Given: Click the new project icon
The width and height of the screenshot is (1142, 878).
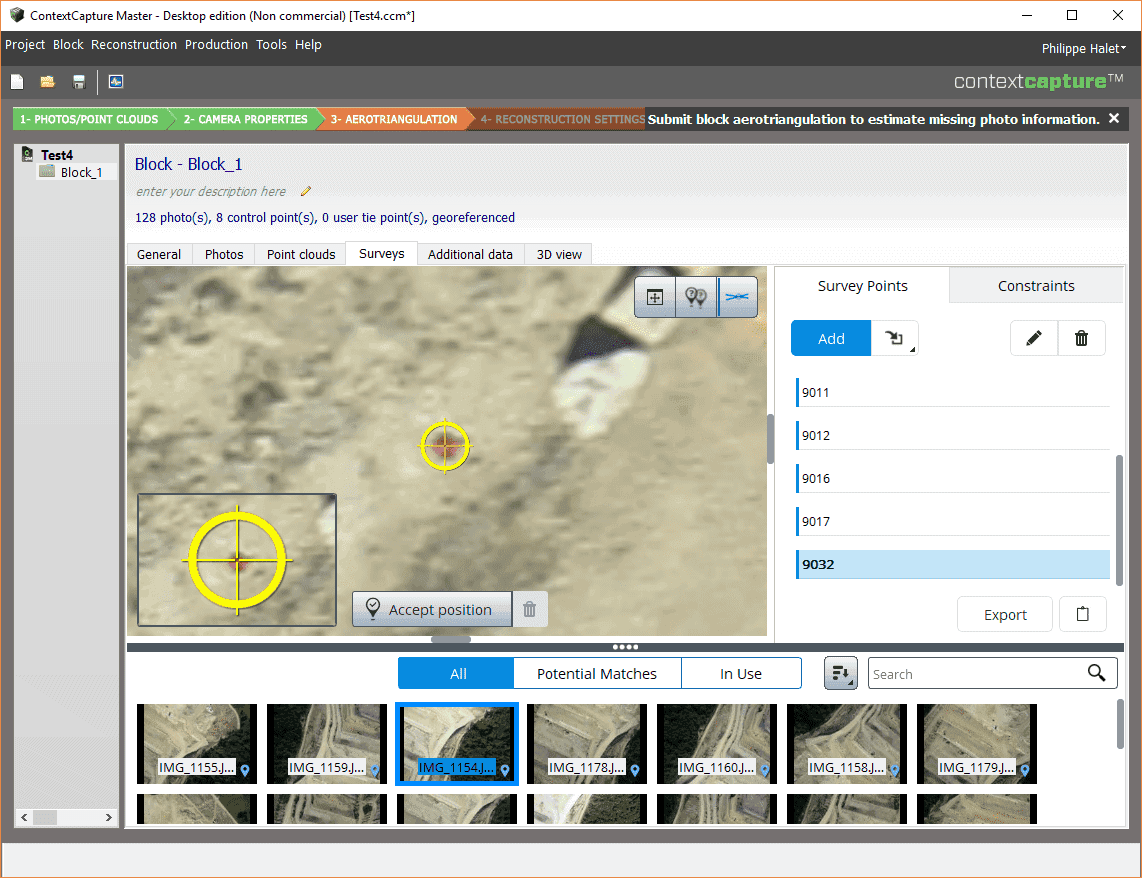Looking at the screenshot, I should [17, 82].
